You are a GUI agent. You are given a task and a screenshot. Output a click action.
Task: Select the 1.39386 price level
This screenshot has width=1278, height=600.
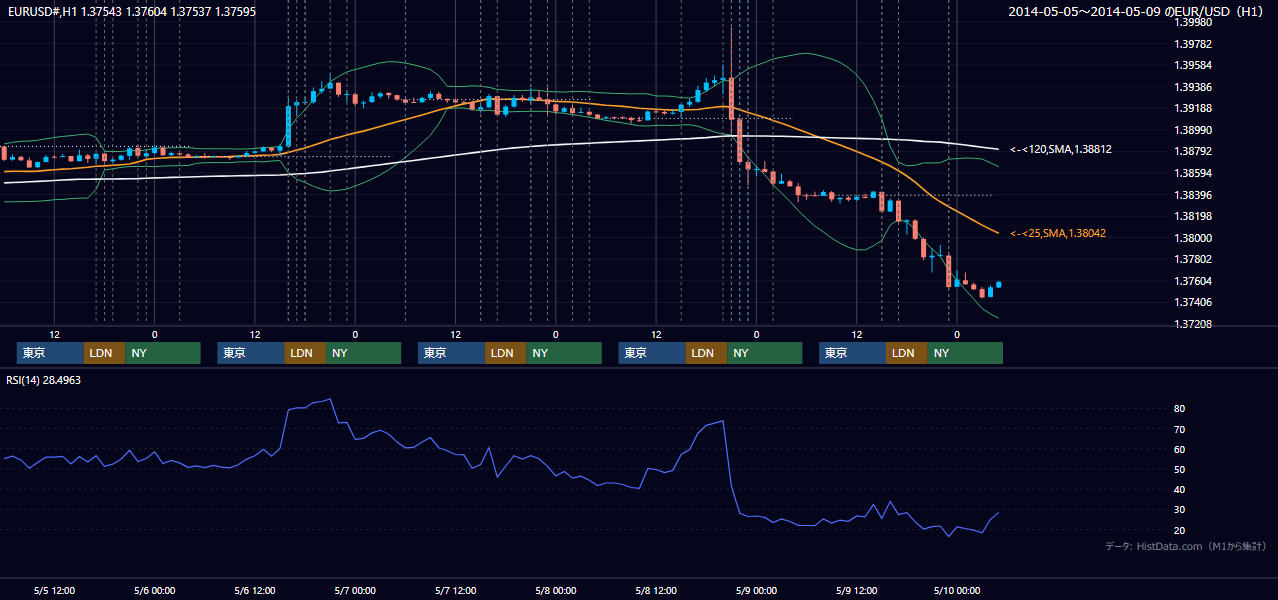(x=1193, y=87)
